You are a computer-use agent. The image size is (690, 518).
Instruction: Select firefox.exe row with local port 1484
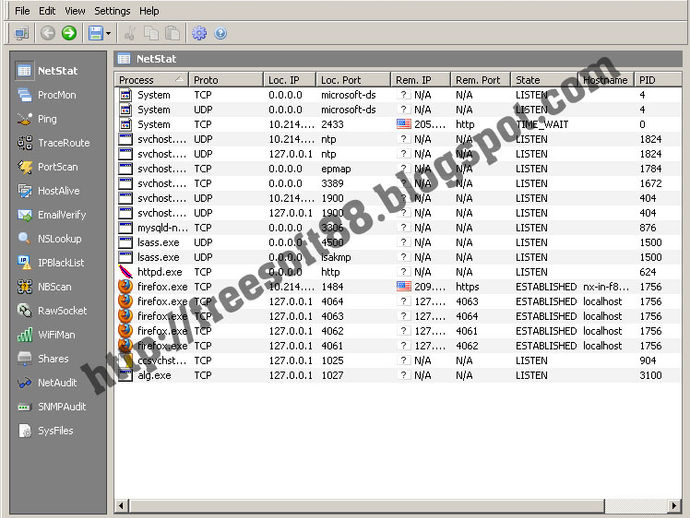[x=398, y=287]
